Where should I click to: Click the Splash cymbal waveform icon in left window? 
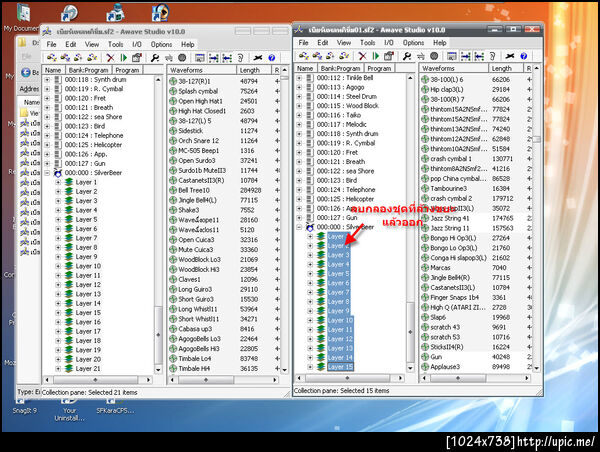173,91
